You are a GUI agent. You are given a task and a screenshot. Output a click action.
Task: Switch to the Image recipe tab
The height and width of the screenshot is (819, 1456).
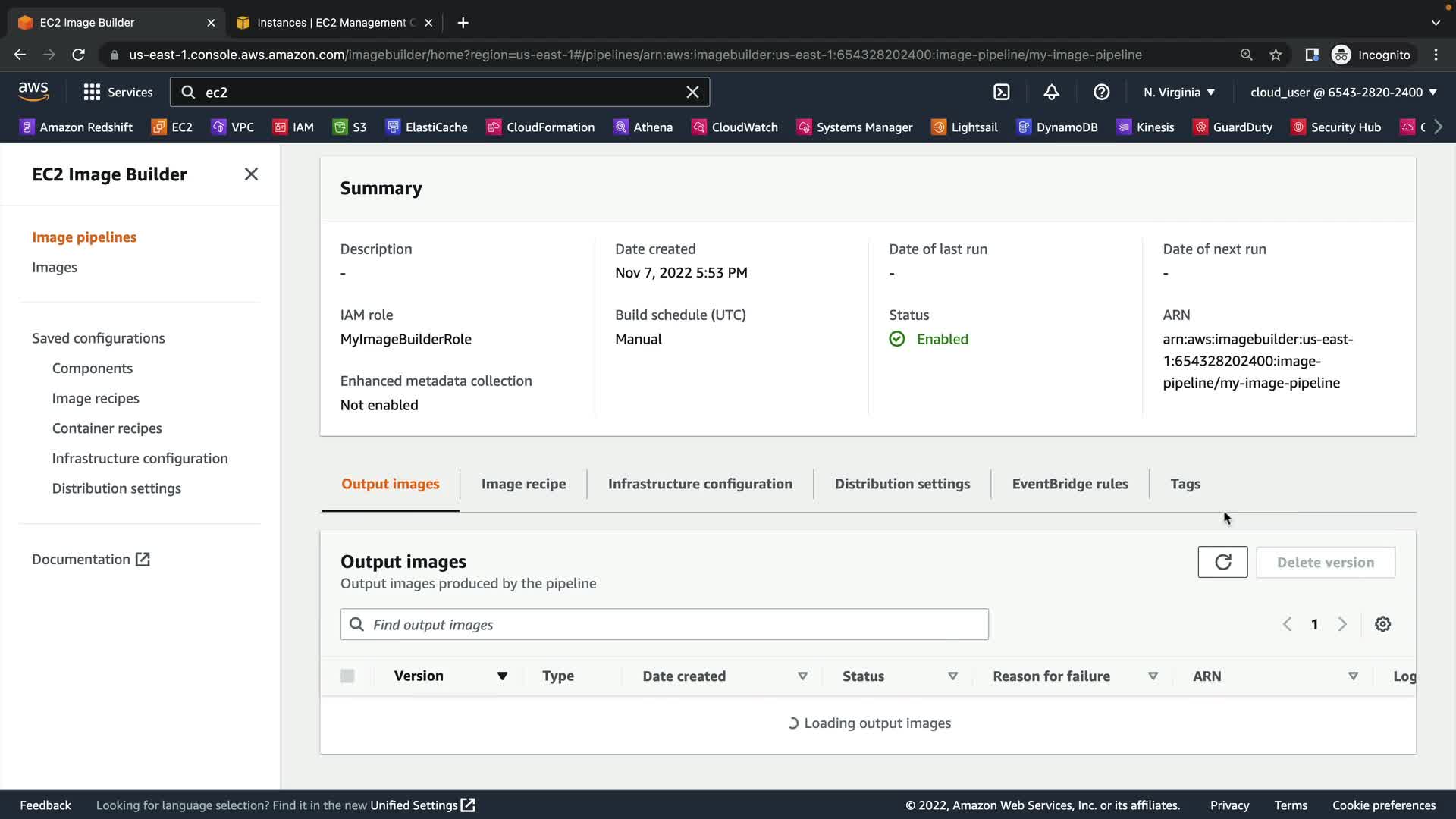[523, 484]
